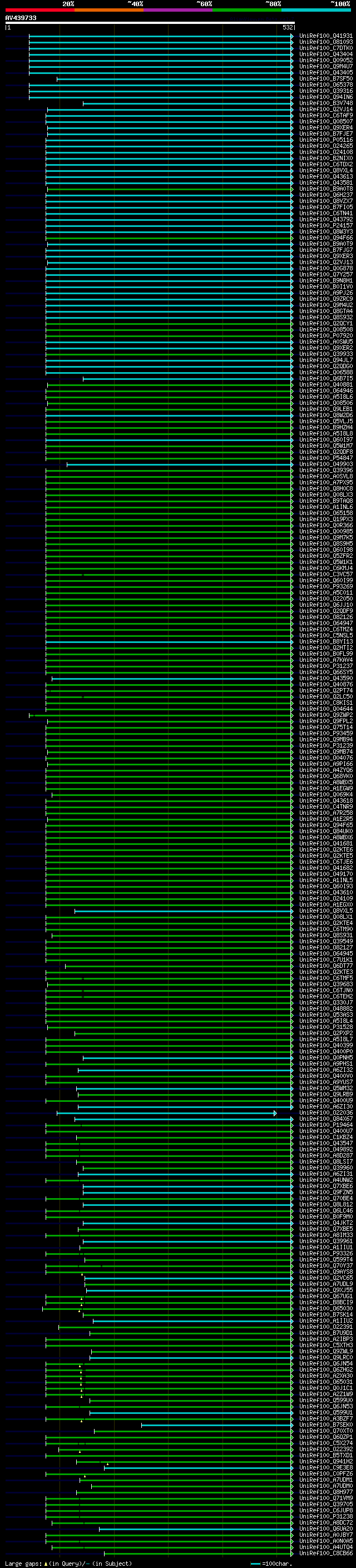The width and height of the screenshot is (356, 1568).
Task: Click the cyan ~100% identity legend segment
Action: pos(316,10)
